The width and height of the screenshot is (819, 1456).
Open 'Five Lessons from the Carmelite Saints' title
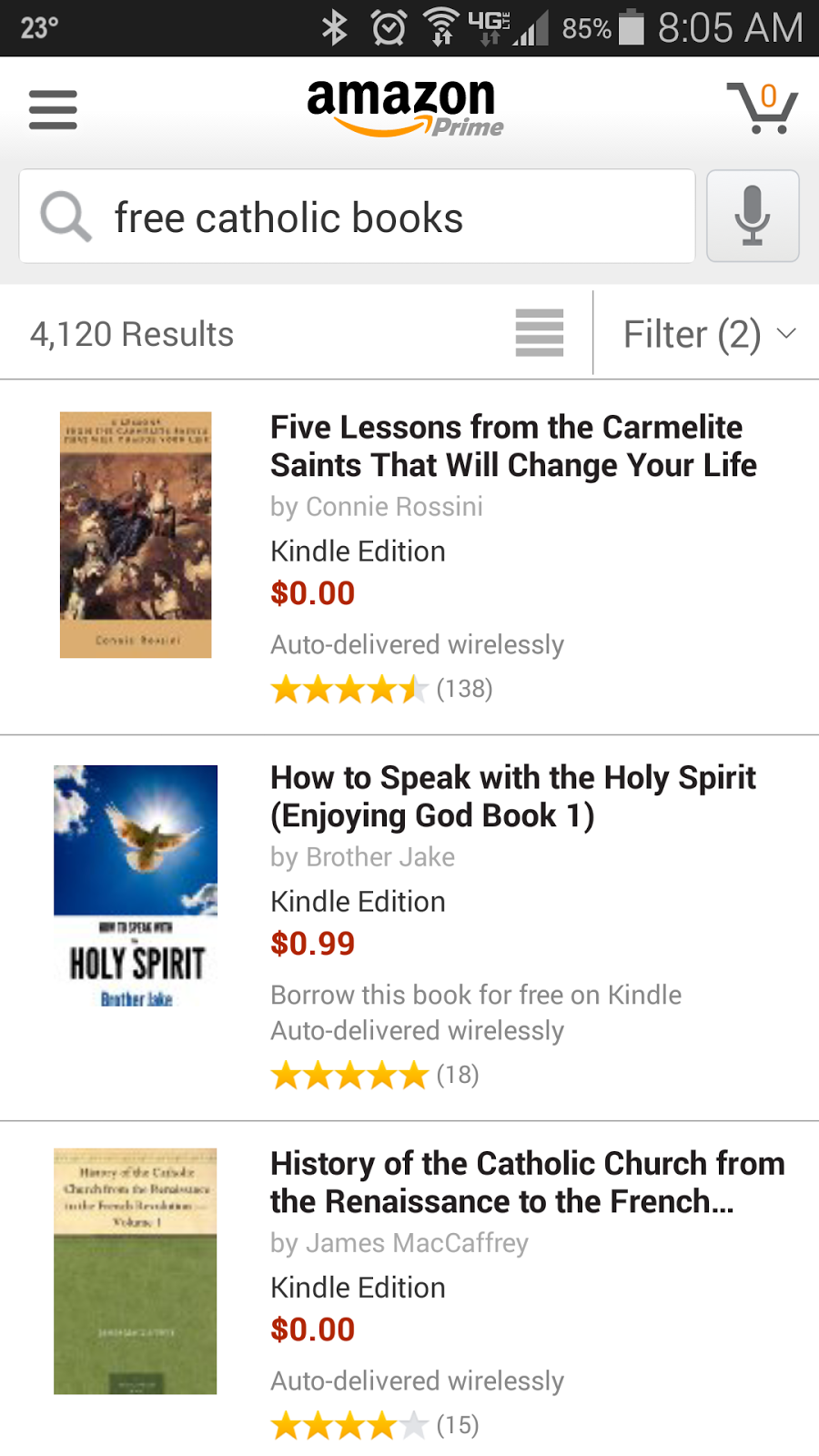[513, 446]
